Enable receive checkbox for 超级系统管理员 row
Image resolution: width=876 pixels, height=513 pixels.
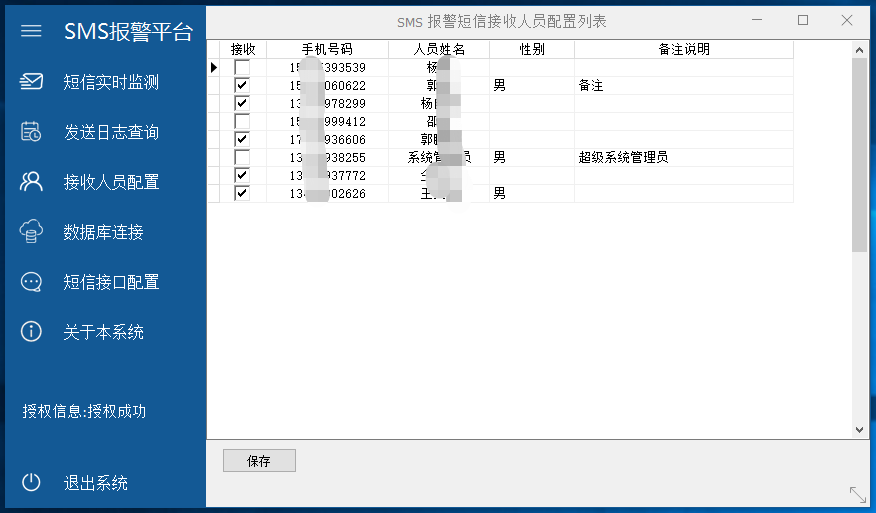click(x=242, y=158)
